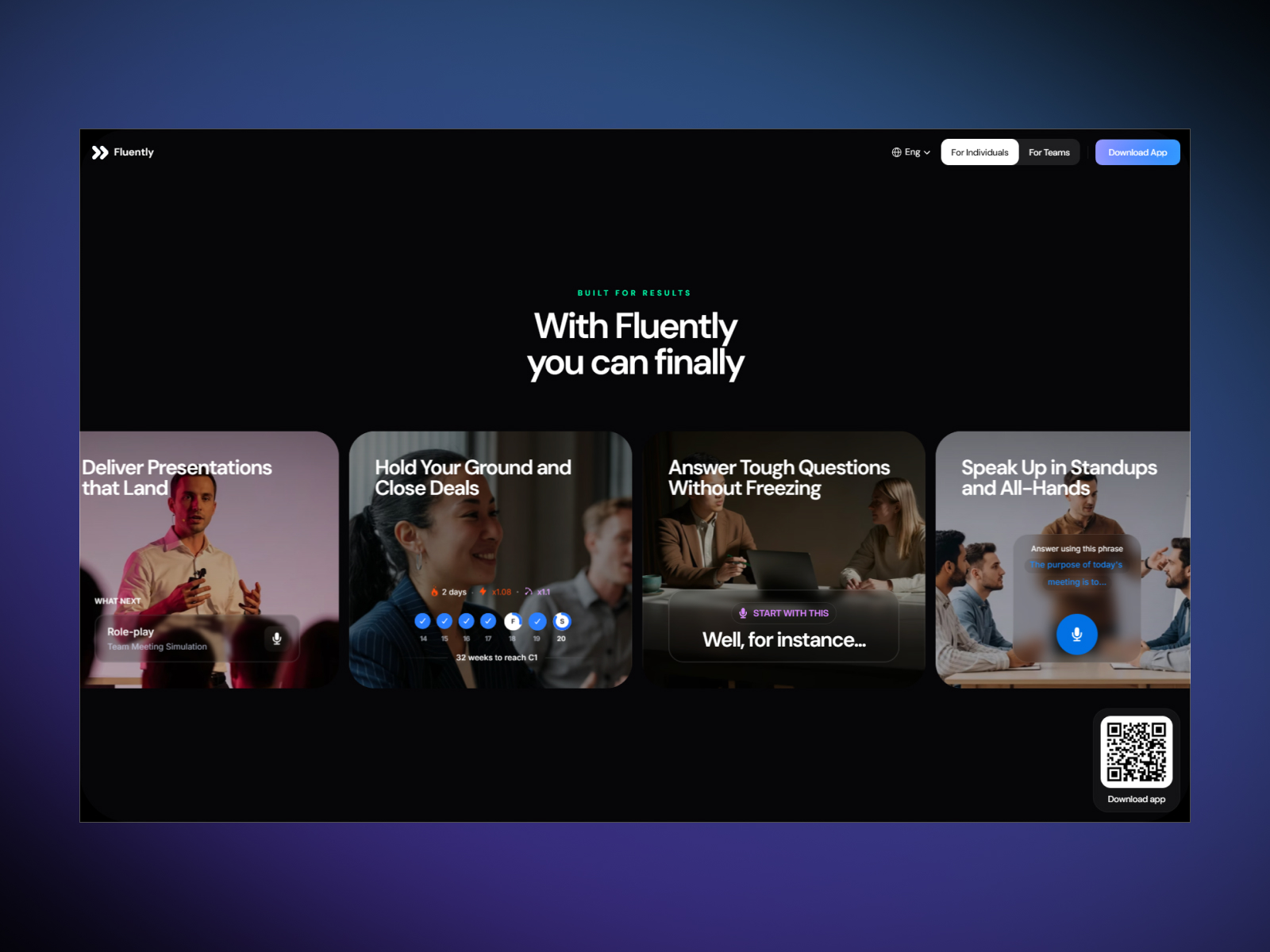Click the "Deliver Presentations that Land" card title
Viewport: 1270px width, 952px height.
pos(177,478)
